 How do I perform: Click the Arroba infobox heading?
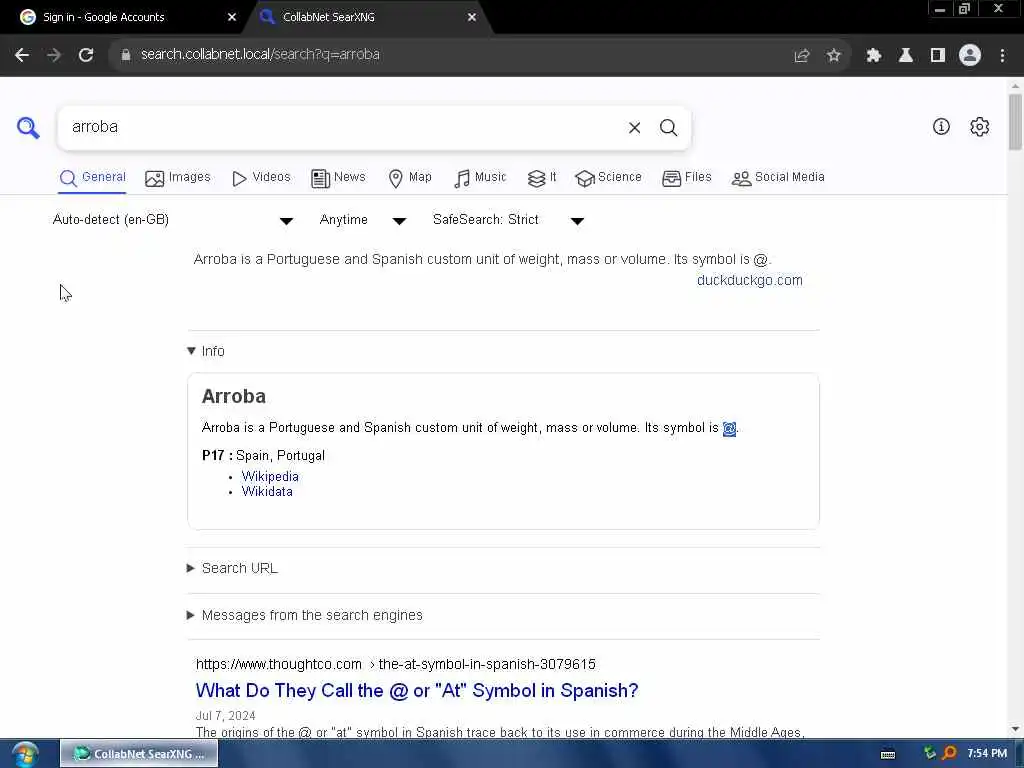coord(234,396)
